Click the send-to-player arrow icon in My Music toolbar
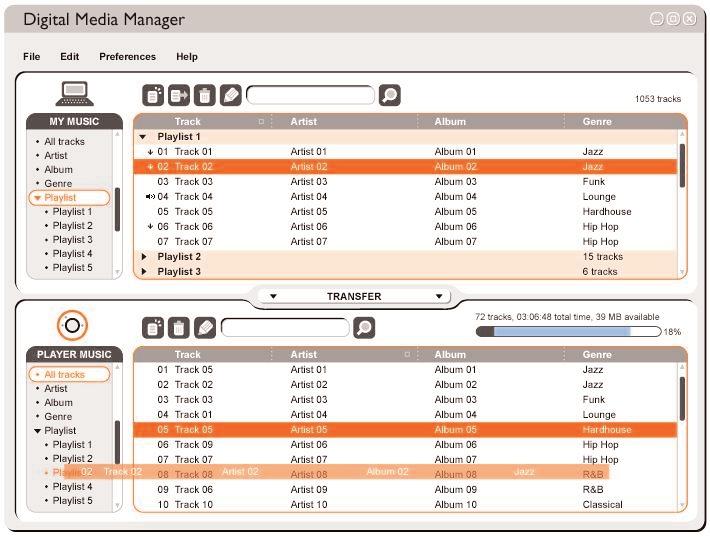 click(179, 96)
